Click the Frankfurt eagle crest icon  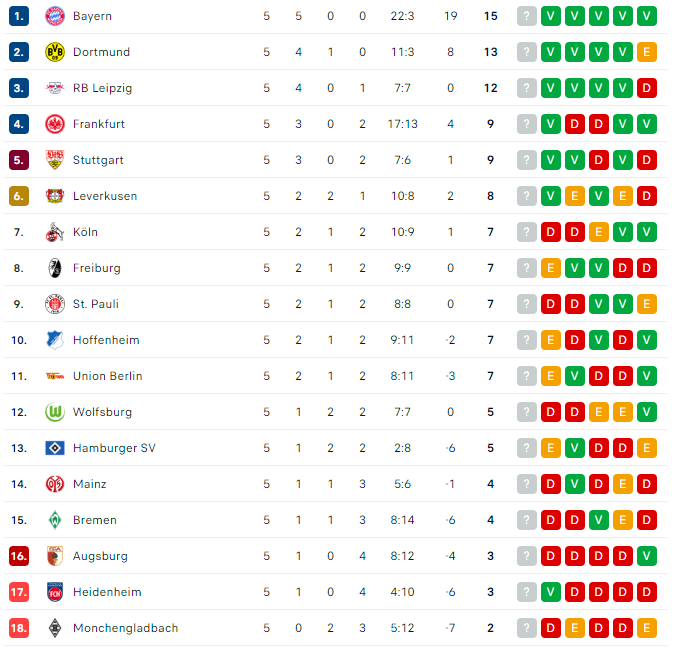tap(54, 124)
